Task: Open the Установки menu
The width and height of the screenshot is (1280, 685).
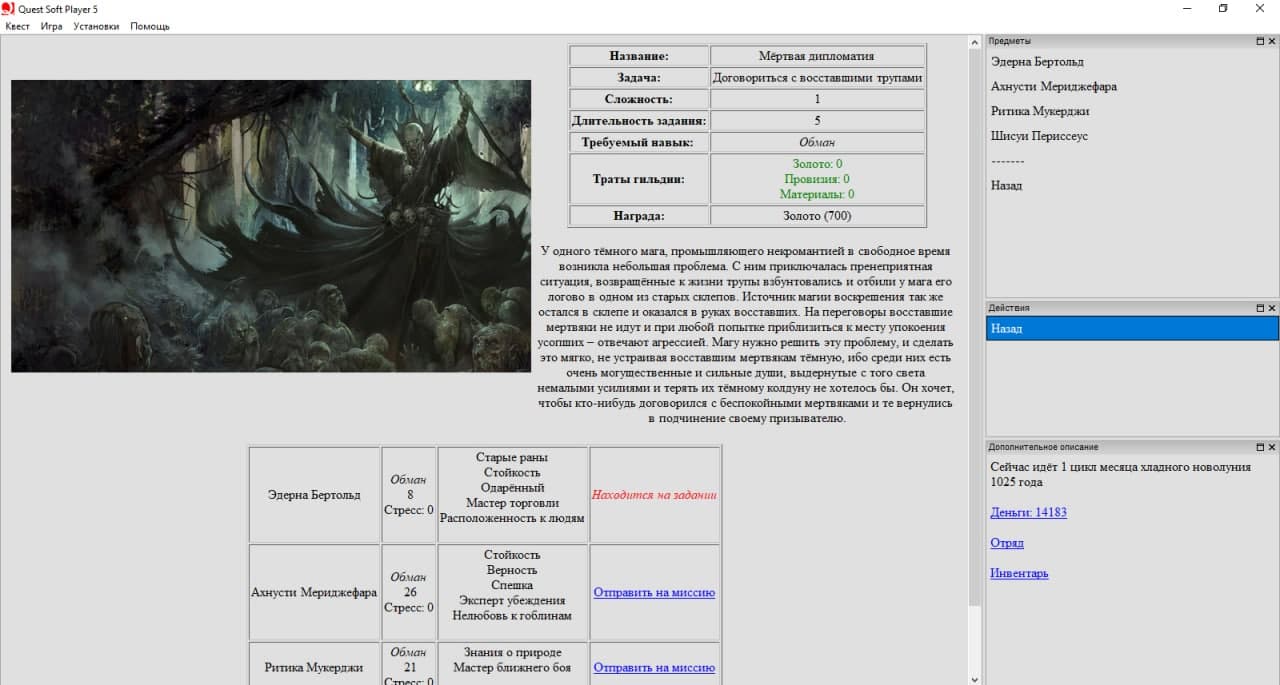Action: pos(96,26)
